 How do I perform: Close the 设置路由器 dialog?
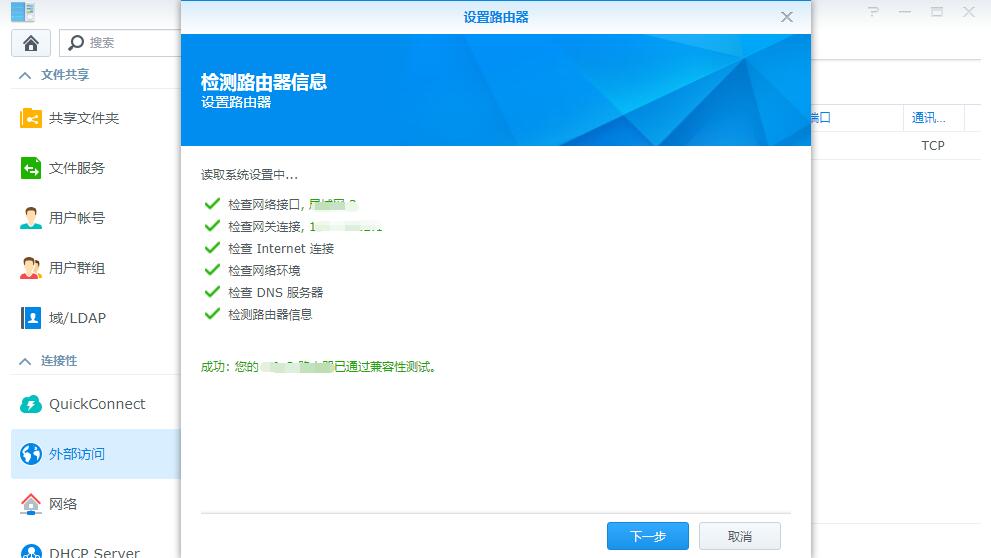pos(787,17)
